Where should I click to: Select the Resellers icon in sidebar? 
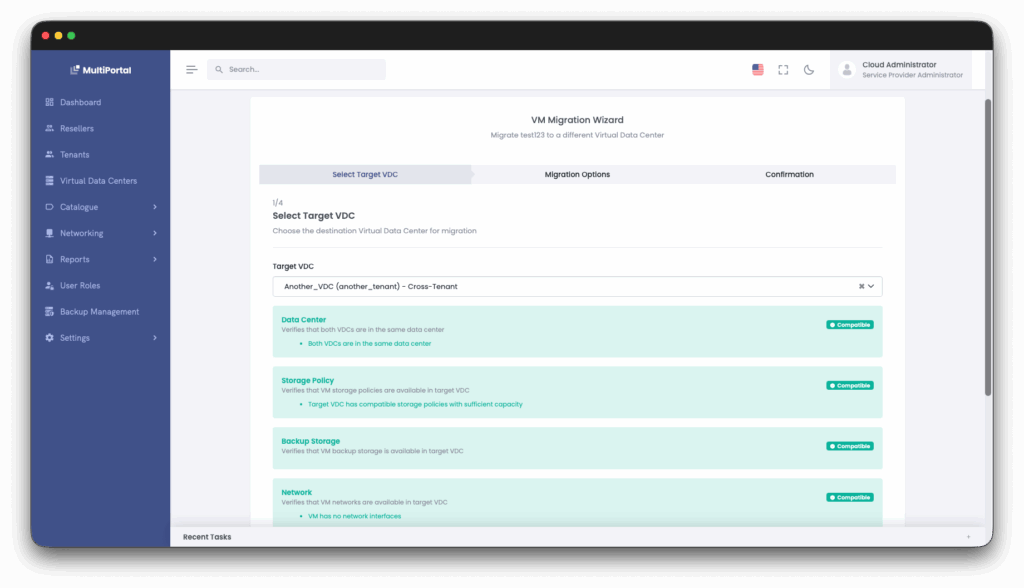coord(50,128)
